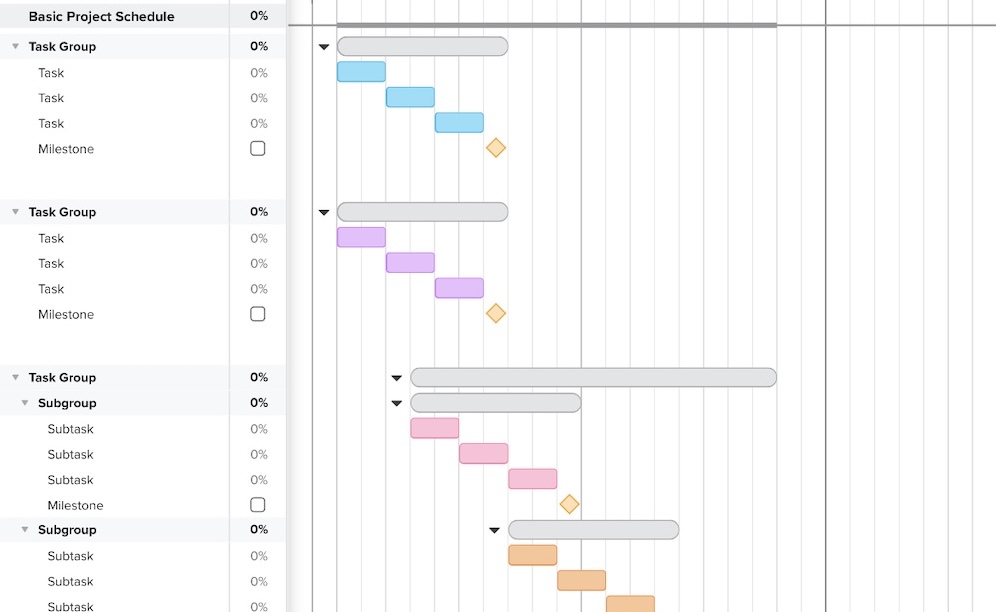Click the collapse arrow on the first Subgroup chart bar
This screenshot has height=612, width=996.
pos(396,402)
